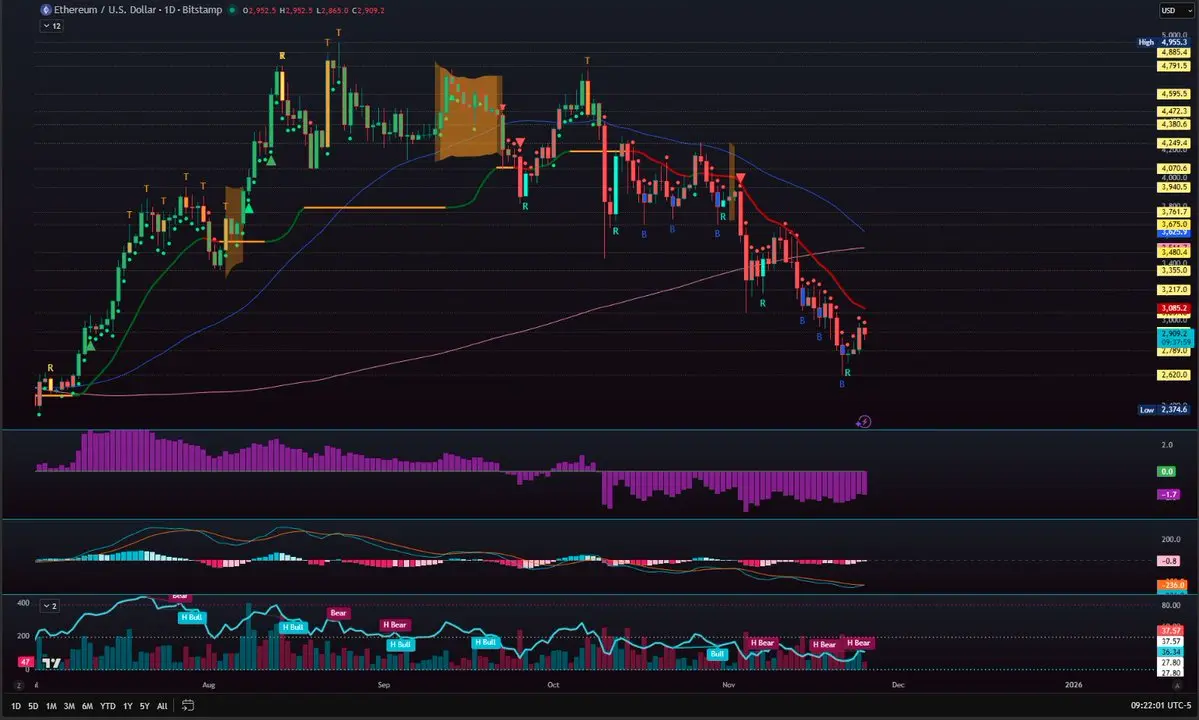Click the Ethereum symbol logo icon

pos(46,10)
